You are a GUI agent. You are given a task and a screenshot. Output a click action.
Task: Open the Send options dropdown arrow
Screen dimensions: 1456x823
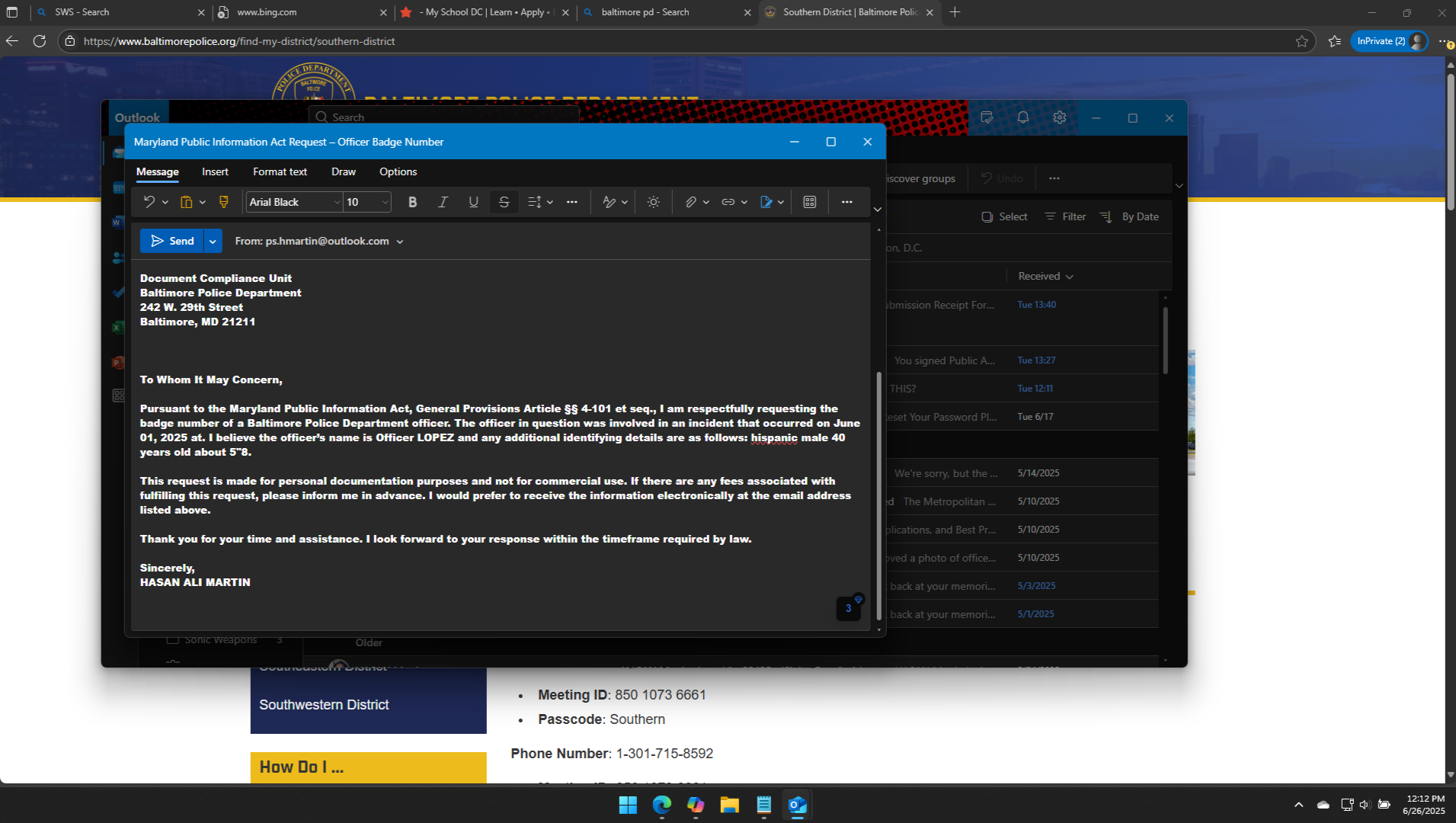[x=213, y=241]
